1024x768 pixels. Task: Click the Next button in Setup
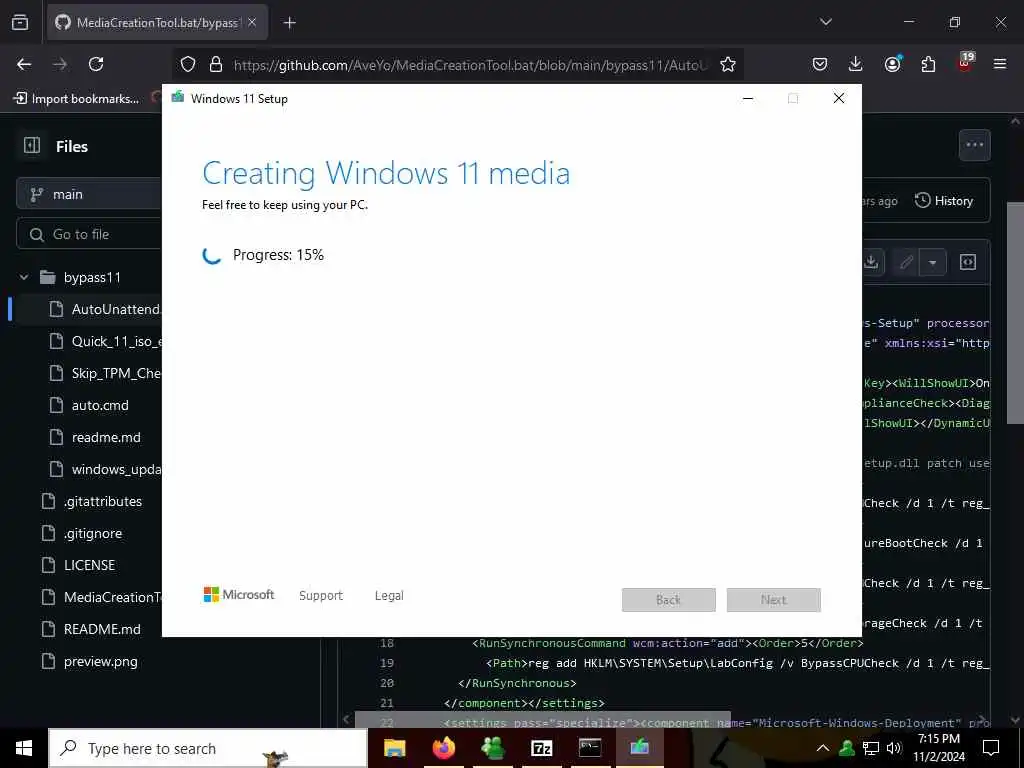click(774, 600)
